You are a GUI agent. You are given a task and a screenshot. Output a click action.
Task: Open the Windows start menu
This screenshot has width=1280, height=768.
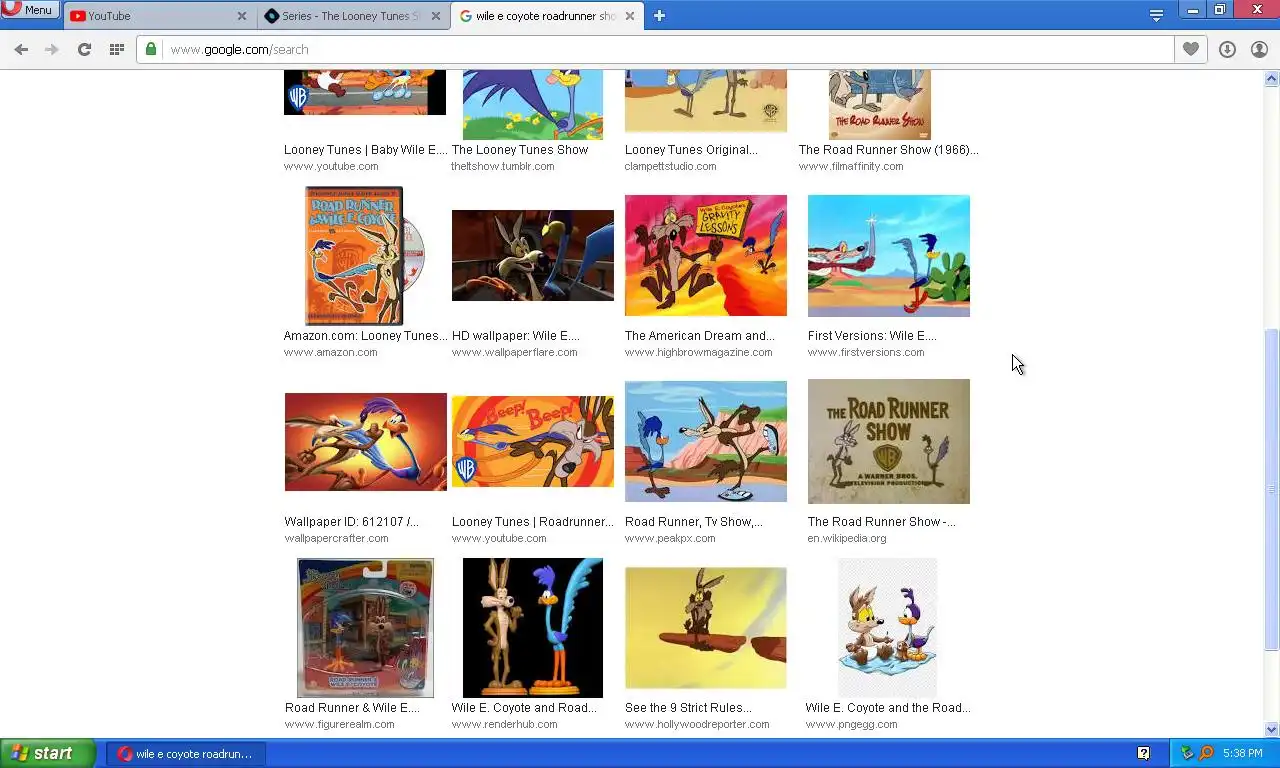(x=48, y=753)
